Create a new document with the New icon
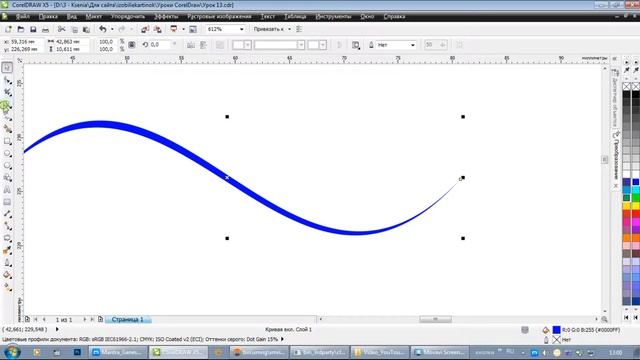The height and width of the screenshot is (360, 640). pyautogui.click(x=8, y=29)
